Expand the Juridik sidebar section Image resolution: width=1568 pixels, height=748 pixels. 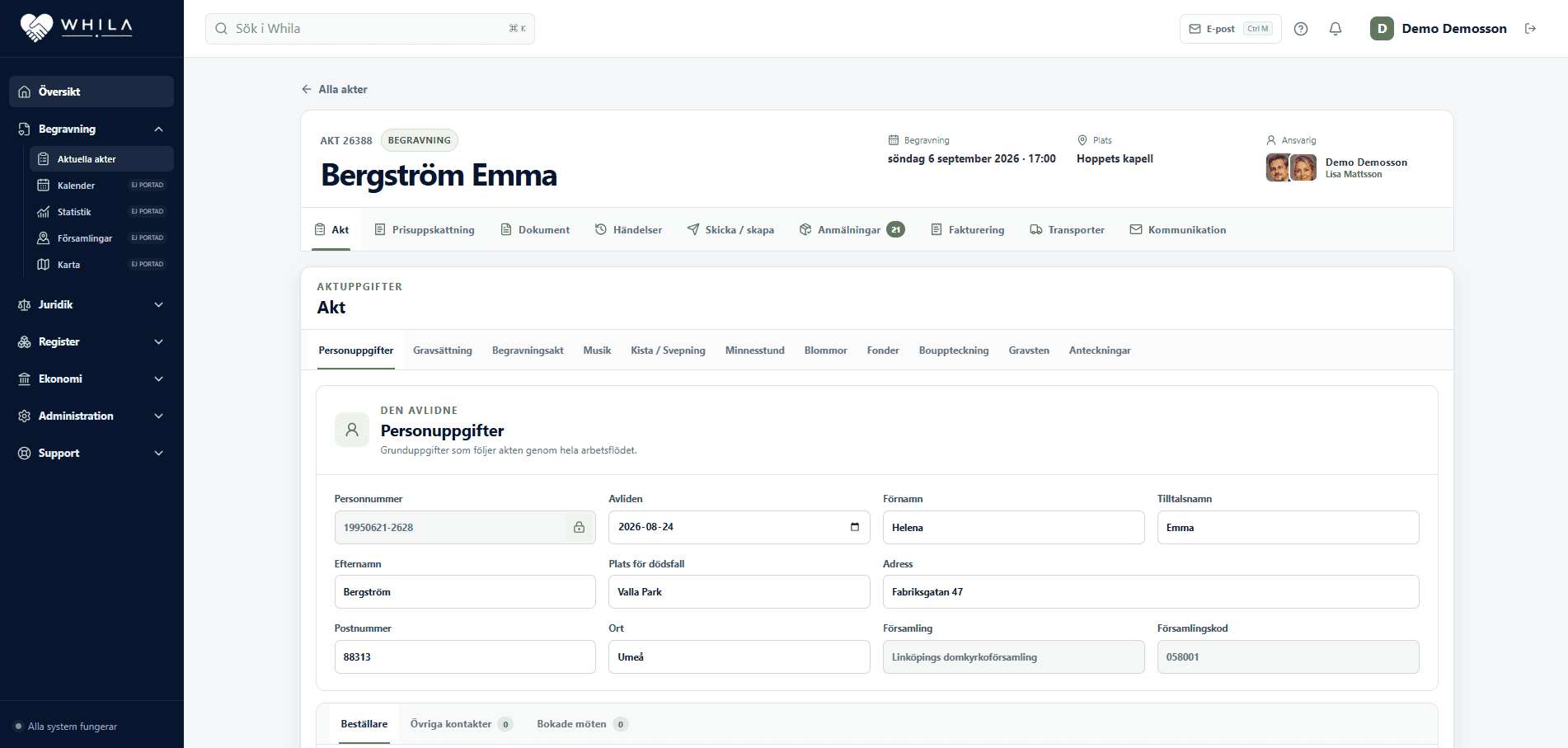tap(92, 304)
